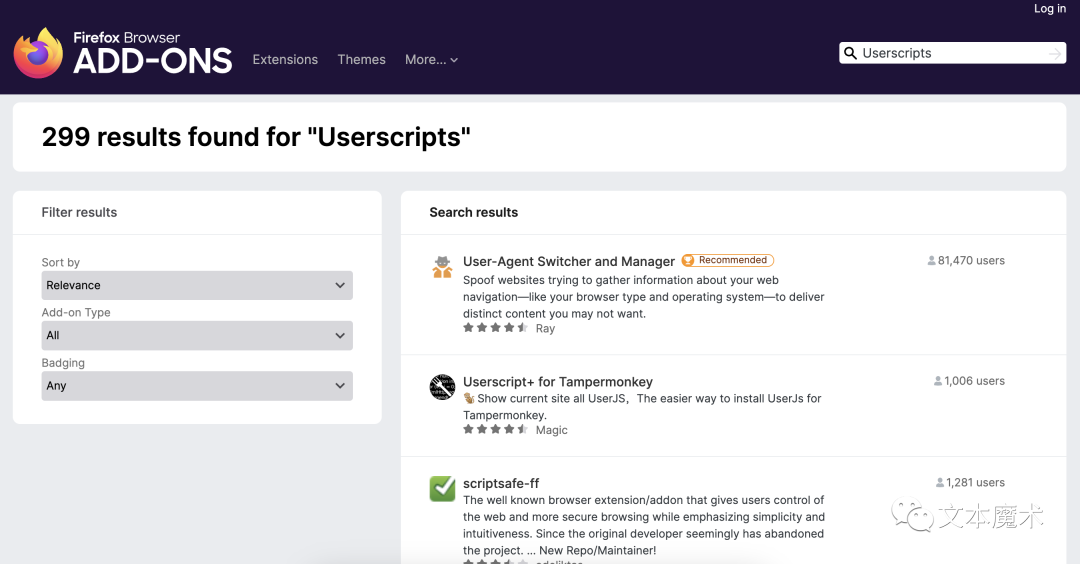Click users icon beside 1,281 users

(939, 483)
